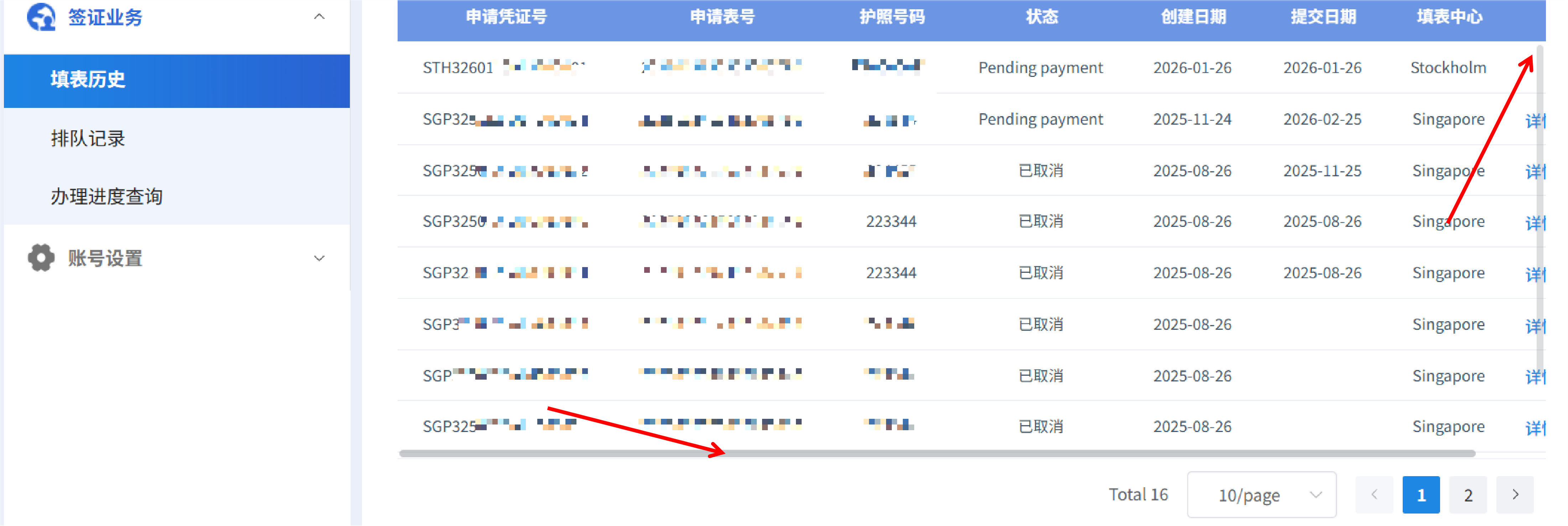
Task: Click previous page arrow
Action: point(1374,495)
